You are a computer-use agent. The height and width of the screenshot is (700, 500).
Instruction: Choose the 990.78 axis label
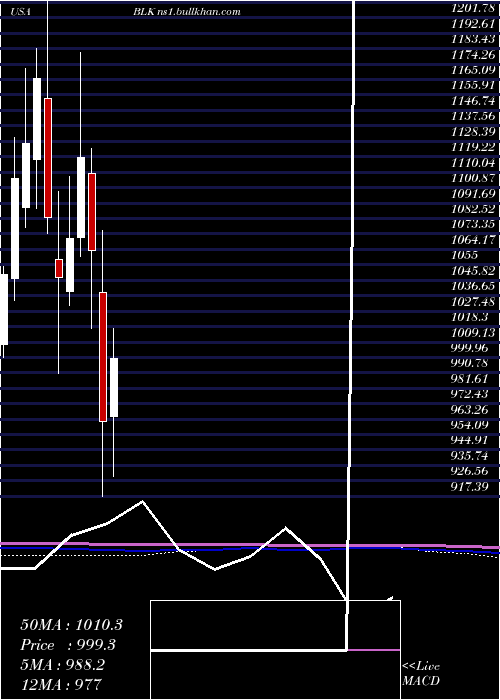470,363
